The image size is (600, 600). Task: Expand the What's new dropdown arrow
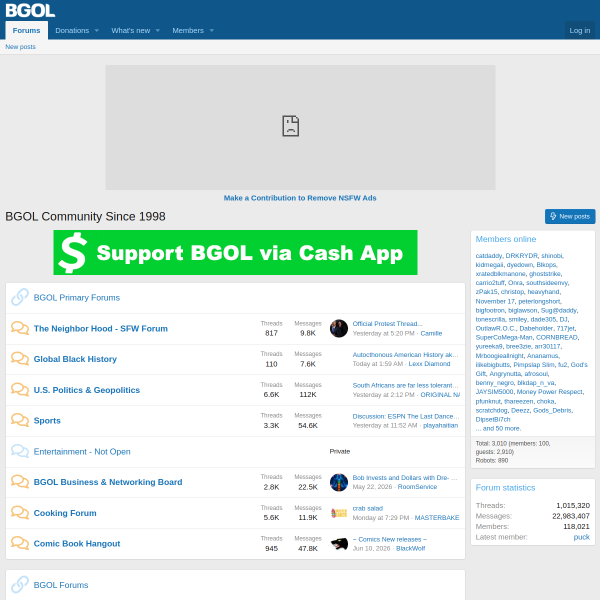point(158,31)
